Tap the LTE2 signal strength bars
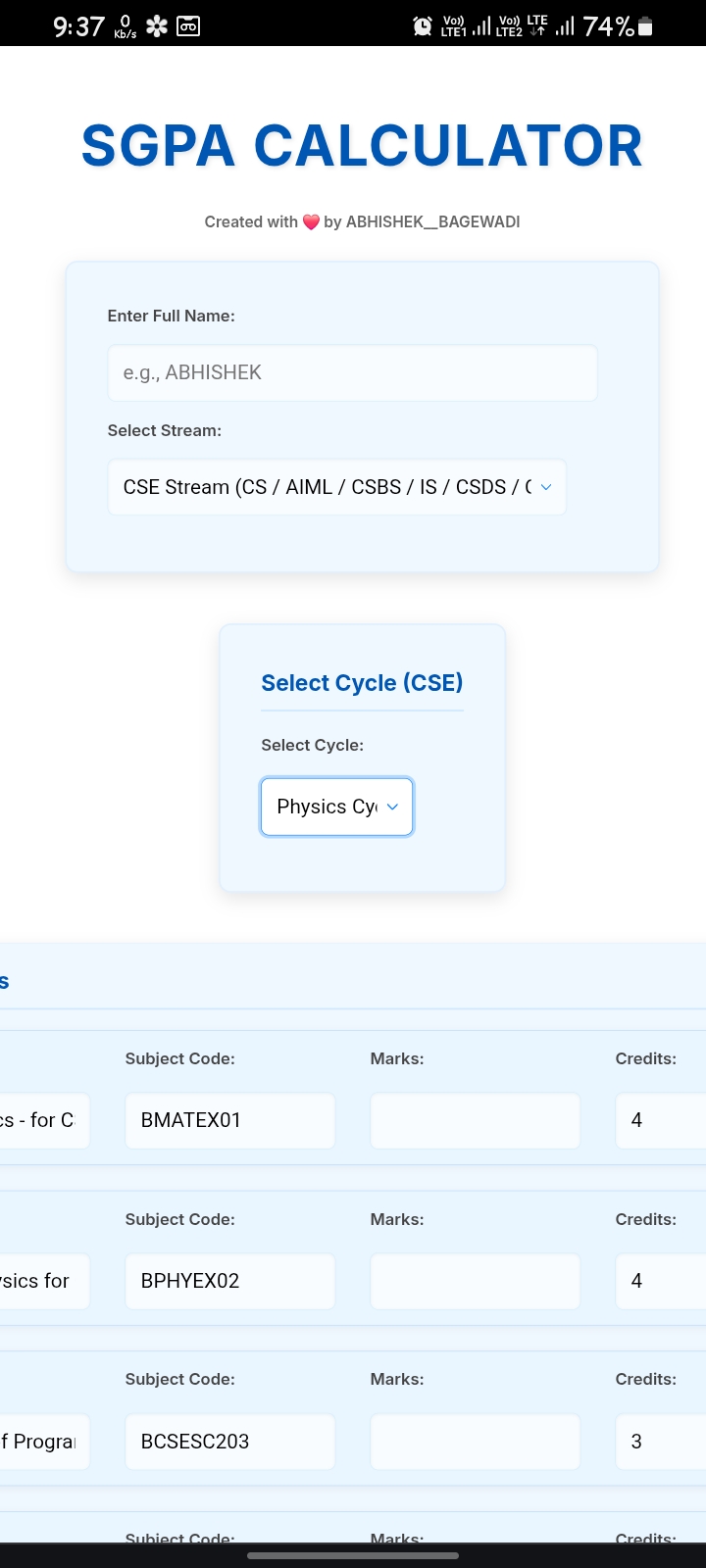 [x=564, y=25]
